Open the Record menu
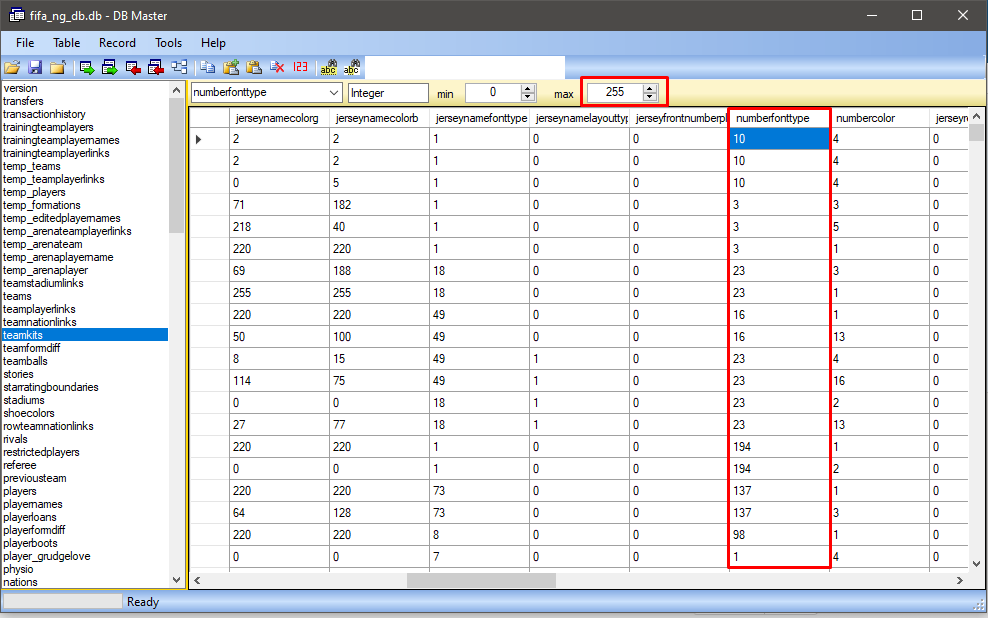Image resolution: width=988 pixels, height=618 pixels. click(x=117, y=43)
